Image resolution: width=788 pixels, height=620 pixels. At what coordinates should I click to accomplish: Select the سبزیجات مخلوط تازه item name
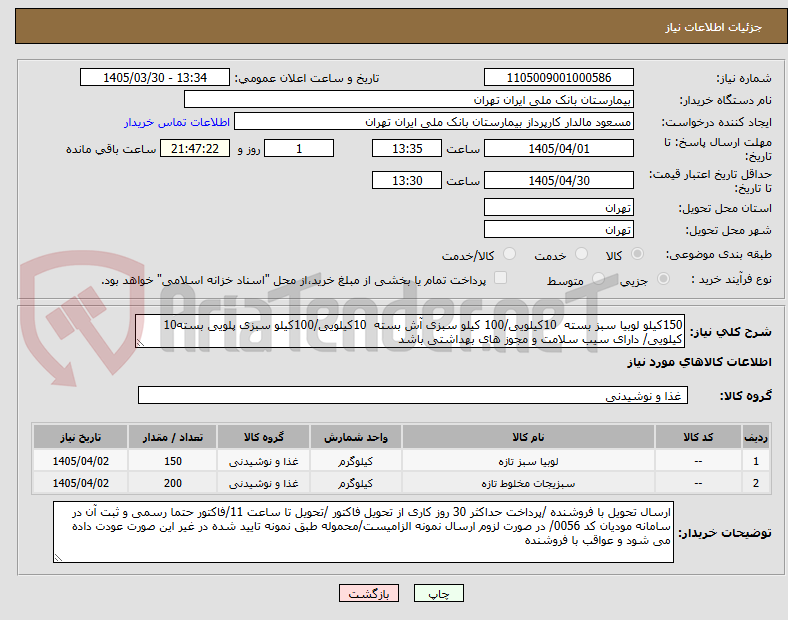pyautogui.click(x=528, y=483)
